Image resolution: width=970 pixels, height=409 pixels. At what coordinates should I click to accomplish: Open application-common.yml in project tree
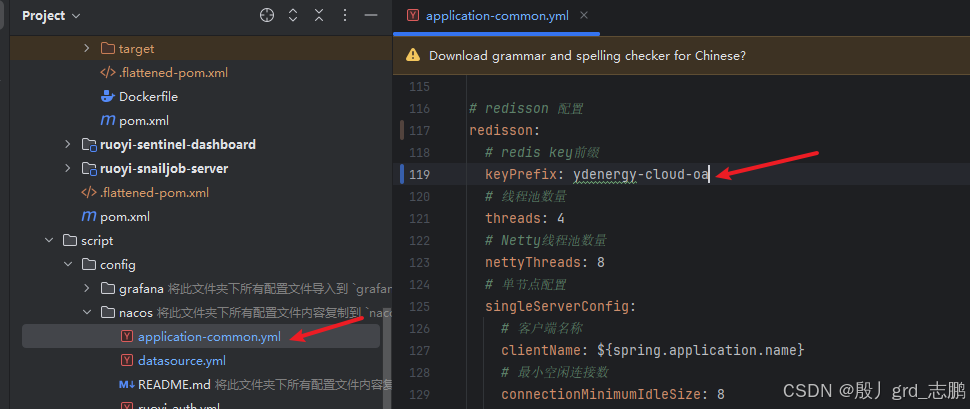(x=209, y=337)
